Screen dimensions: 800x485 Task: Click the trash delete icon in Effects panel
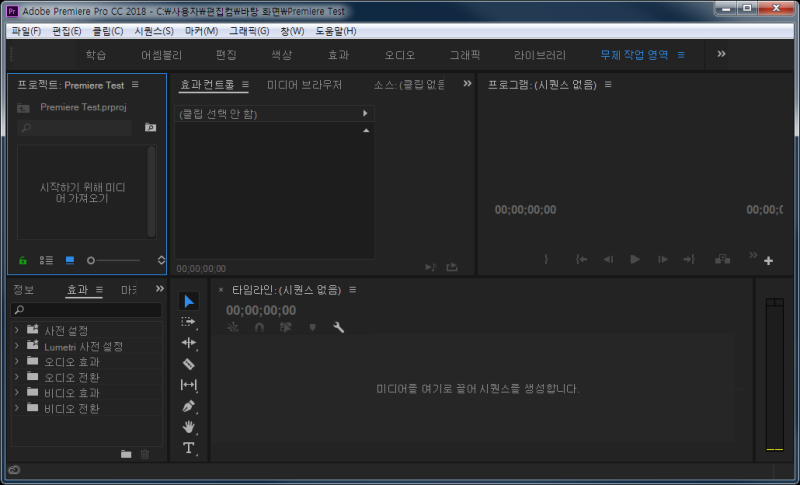pos(145,454)
